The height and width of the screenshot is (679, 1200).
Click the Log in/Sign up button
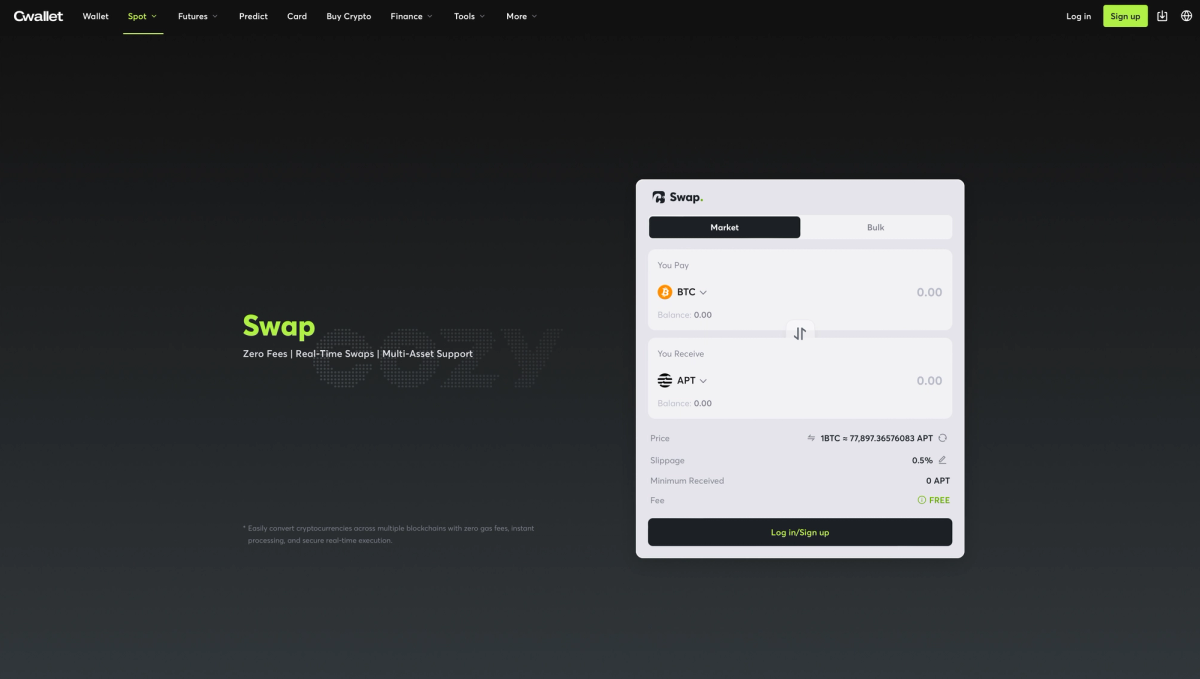(800, 532)
